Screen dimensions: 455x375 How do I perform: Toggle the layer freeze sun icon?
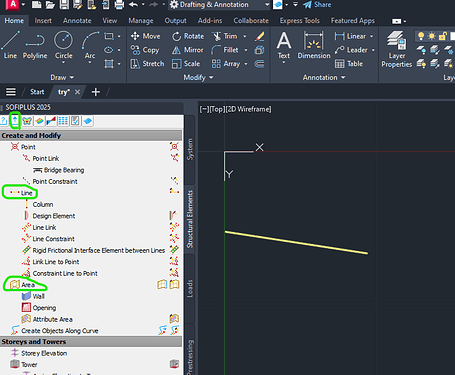pyautogui.click(x=432, y=36)
